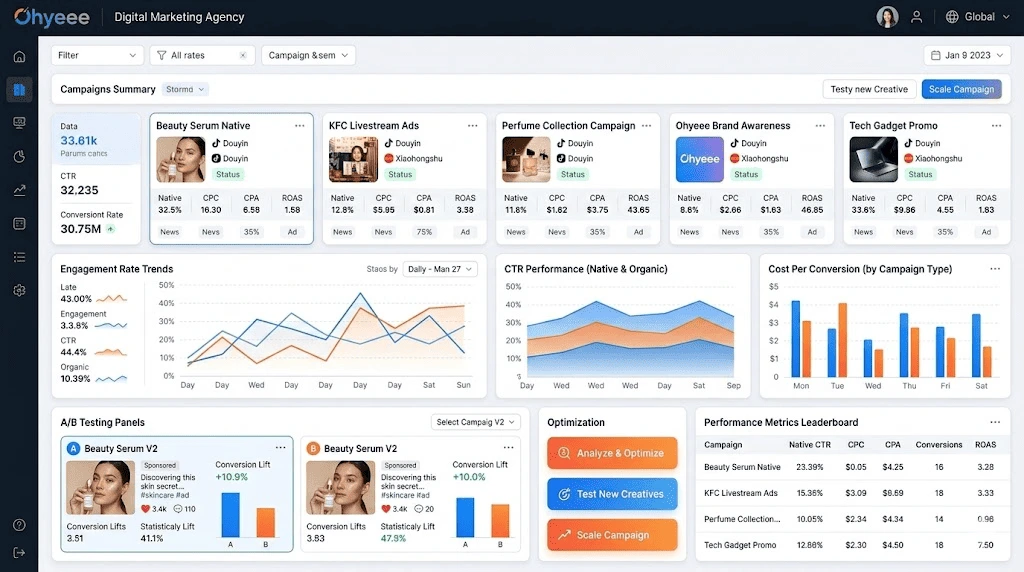Click the account person icon
Screen dimensions: 1024x572
click(x=917, y=17)
